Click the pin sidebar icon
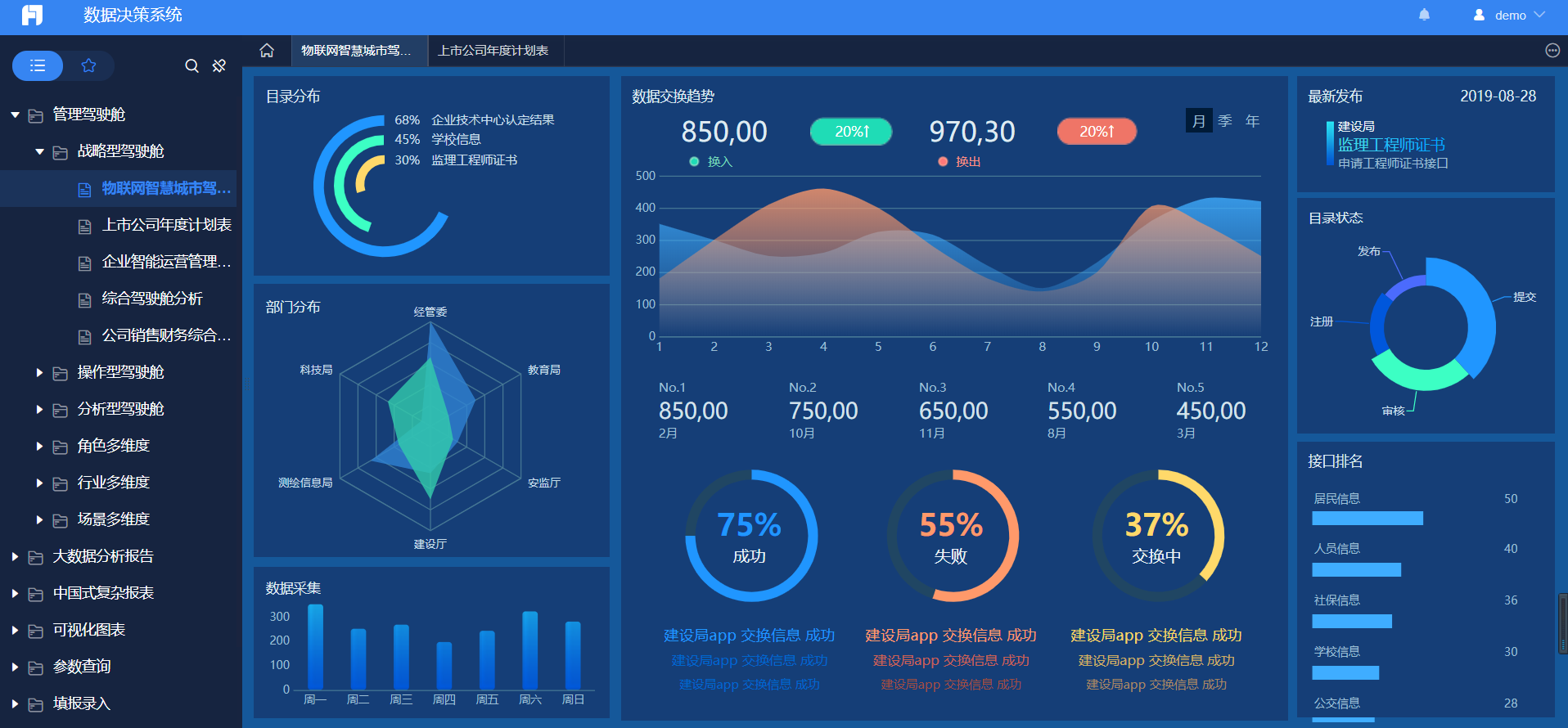The height and width of the screenshot is (728, 1568). [219, 65]
